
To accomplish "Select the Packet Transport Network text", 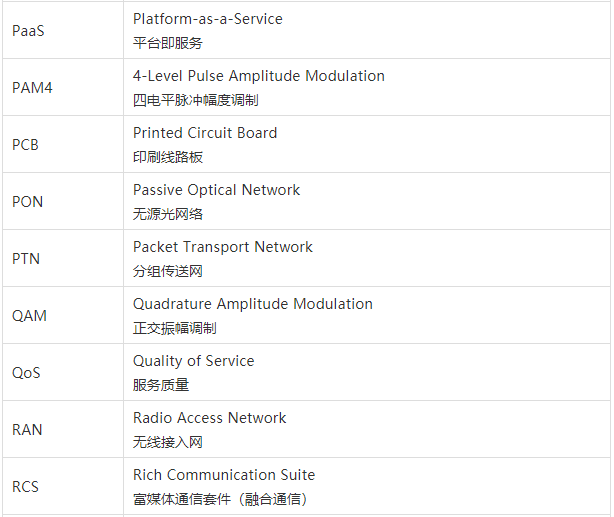I will [222, 247].
